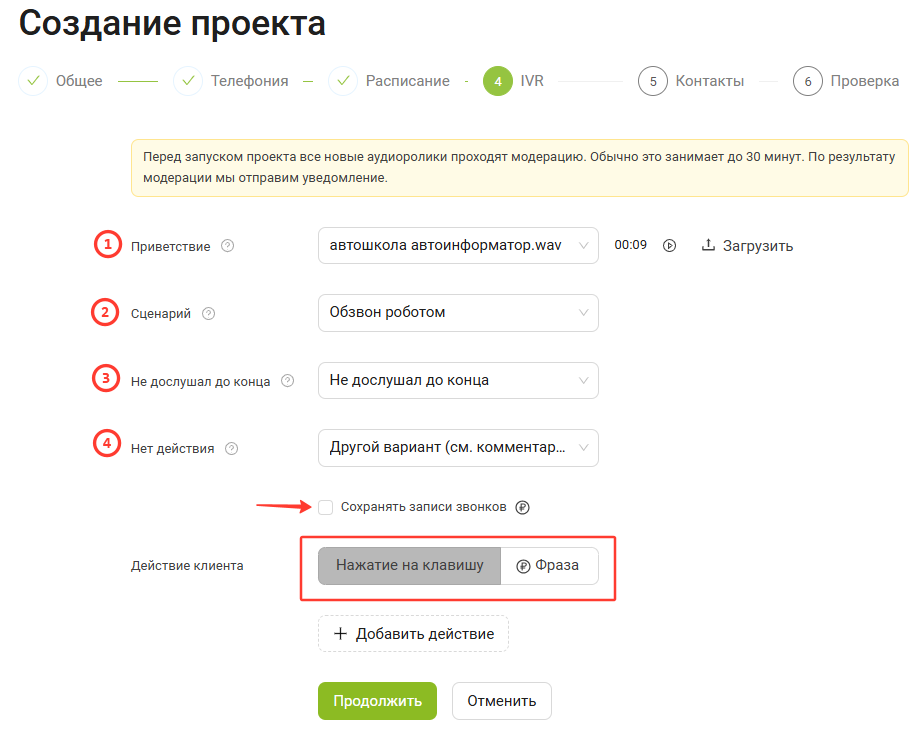
Task: Open the Сценарий dropdown showing Обзвон роботом
Action: pos(458,313)
